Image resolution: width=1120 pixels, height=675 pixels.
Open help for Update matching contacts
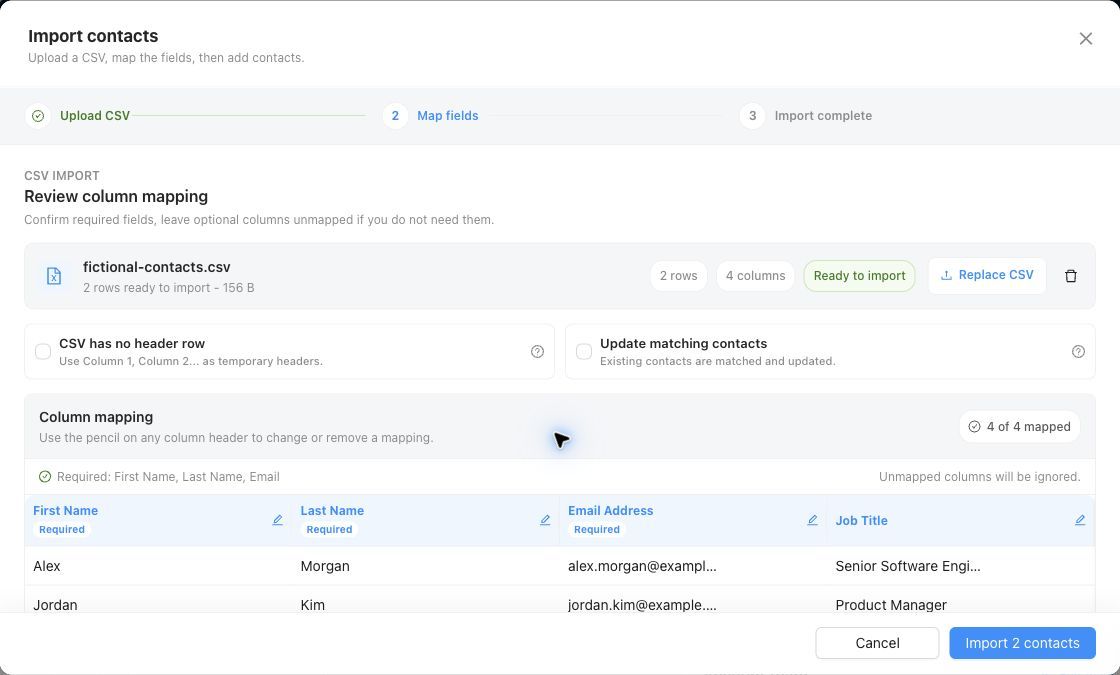coord(1078,351)
